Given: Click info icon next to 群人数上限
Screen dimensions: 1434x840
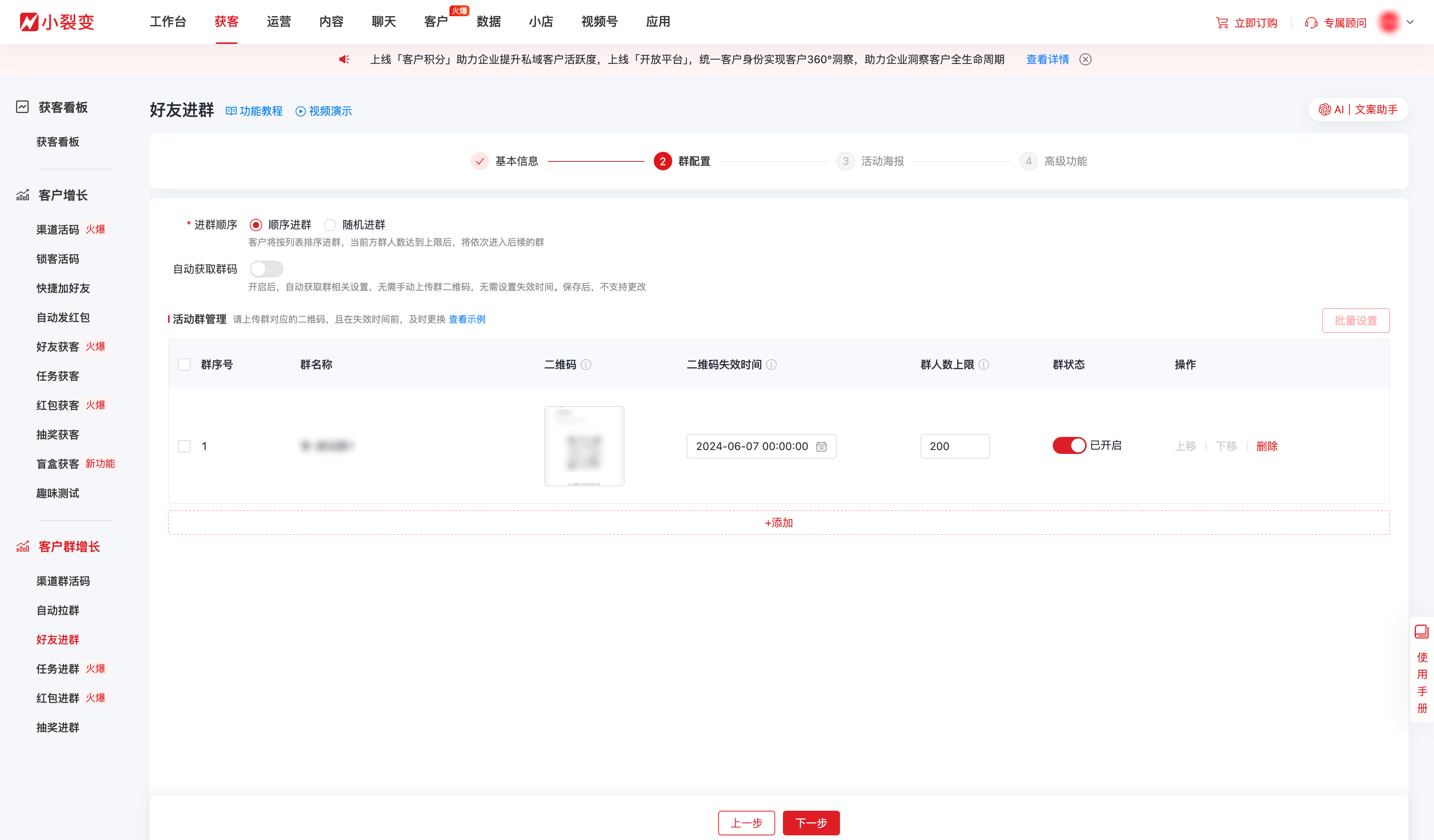Looking at the screenshot, I should coord(984,365).
